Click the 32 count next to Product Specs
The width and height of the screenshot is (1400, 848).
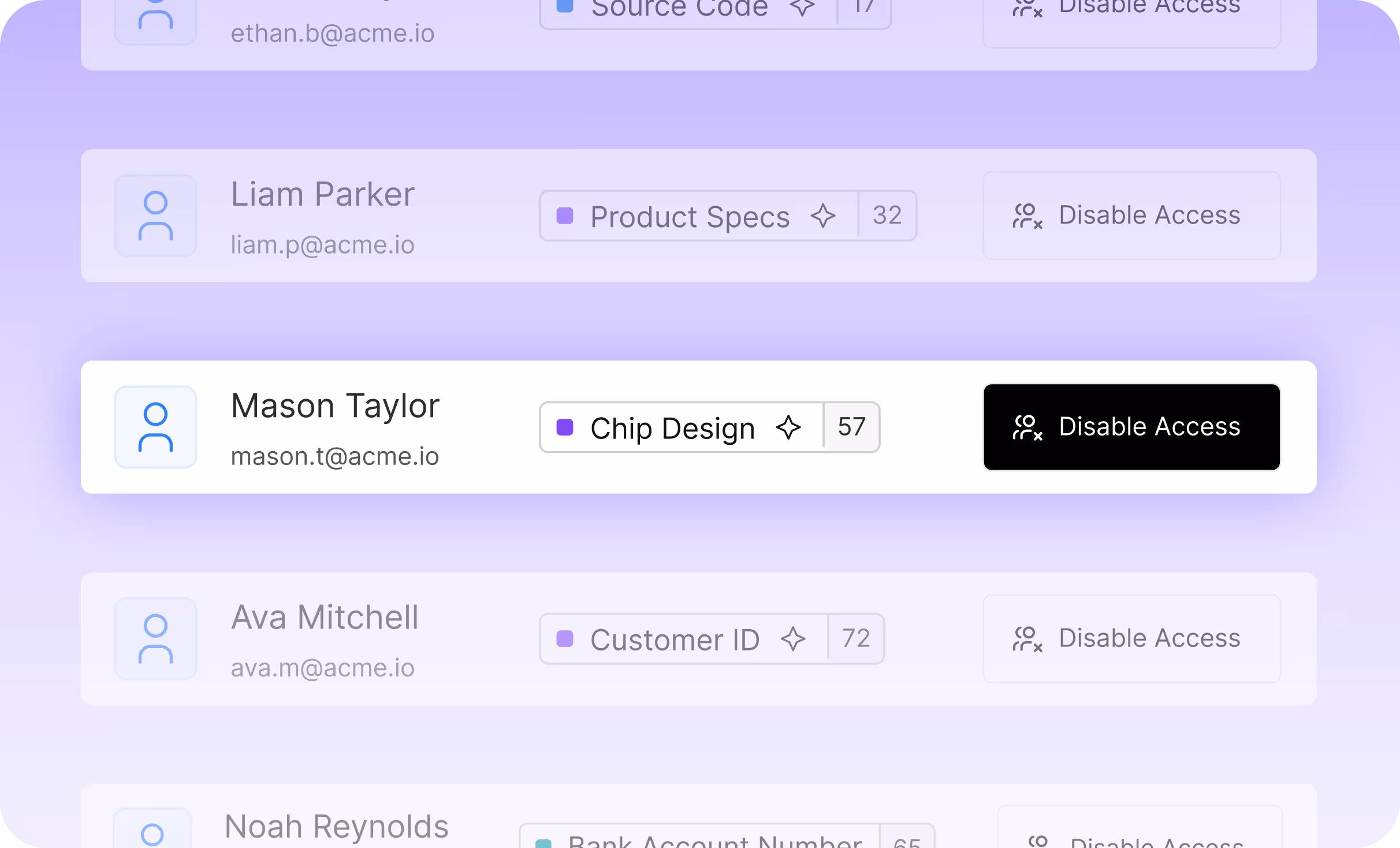coord(887,215)
